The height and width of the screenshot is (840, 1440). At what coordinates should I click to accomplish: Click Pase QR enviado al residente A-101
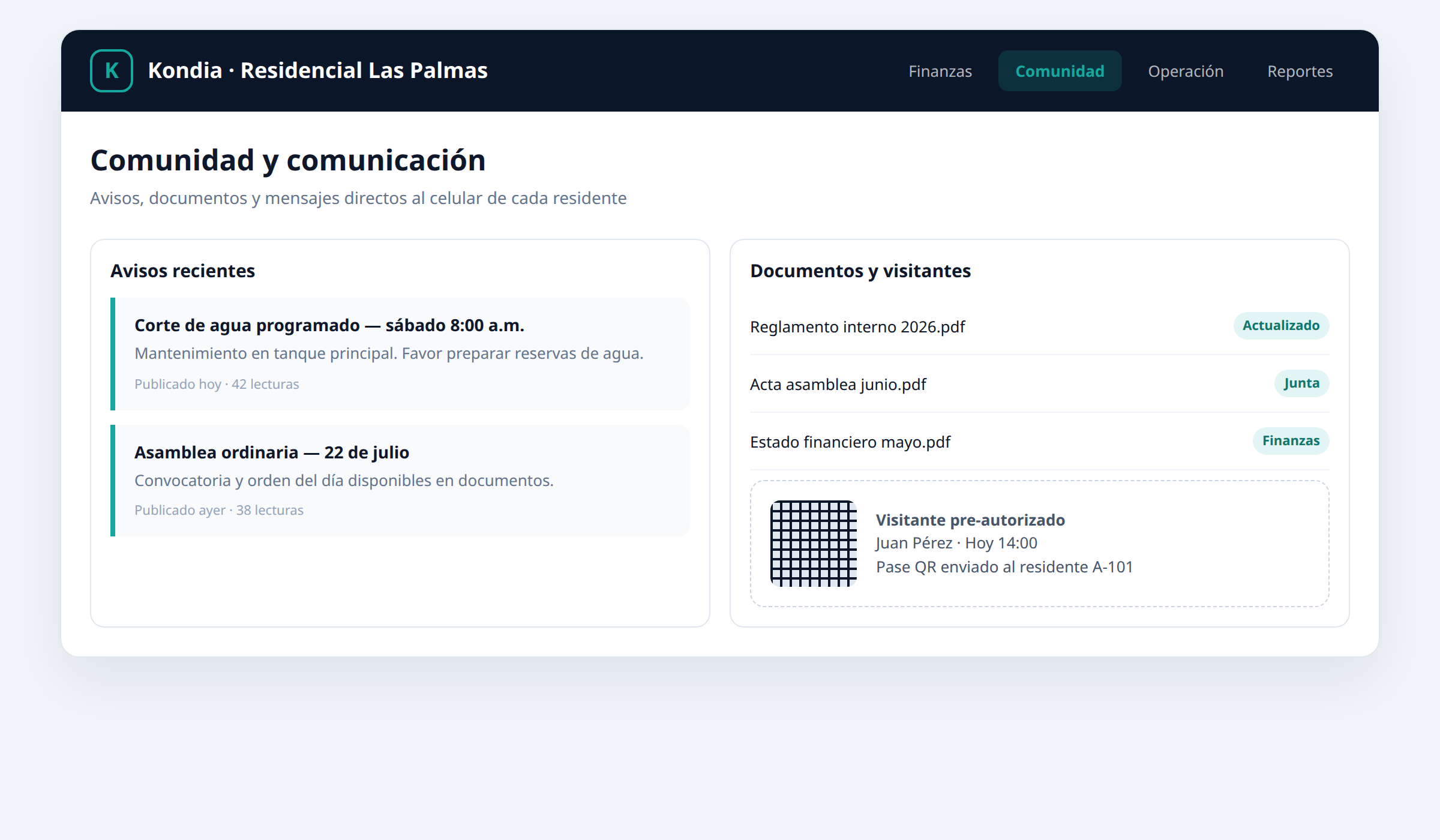(x=1004, y=567)
